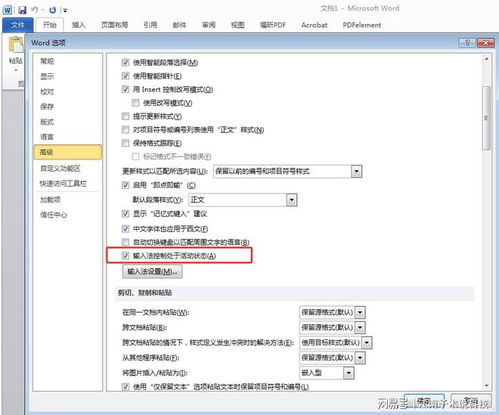Switch to the 开始 ribbon tab
The image size is (499, 415).
[50, 25]
